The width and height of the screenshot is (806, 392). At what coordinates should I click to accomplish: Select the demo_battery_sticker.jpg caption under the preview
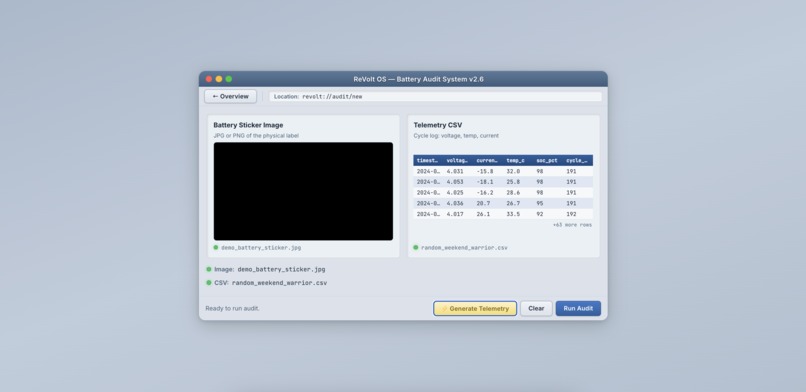(261, 248)
